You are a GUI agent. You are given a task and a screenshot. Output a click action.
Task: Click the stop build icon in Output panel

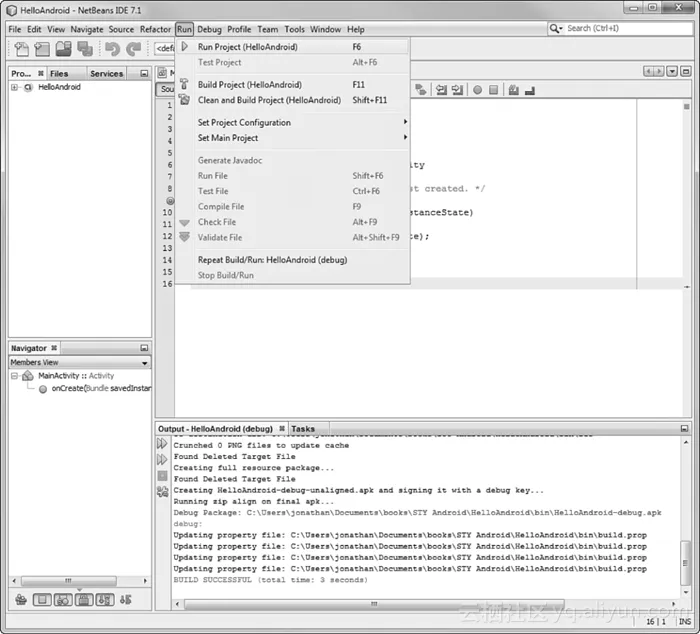(162, 475)
